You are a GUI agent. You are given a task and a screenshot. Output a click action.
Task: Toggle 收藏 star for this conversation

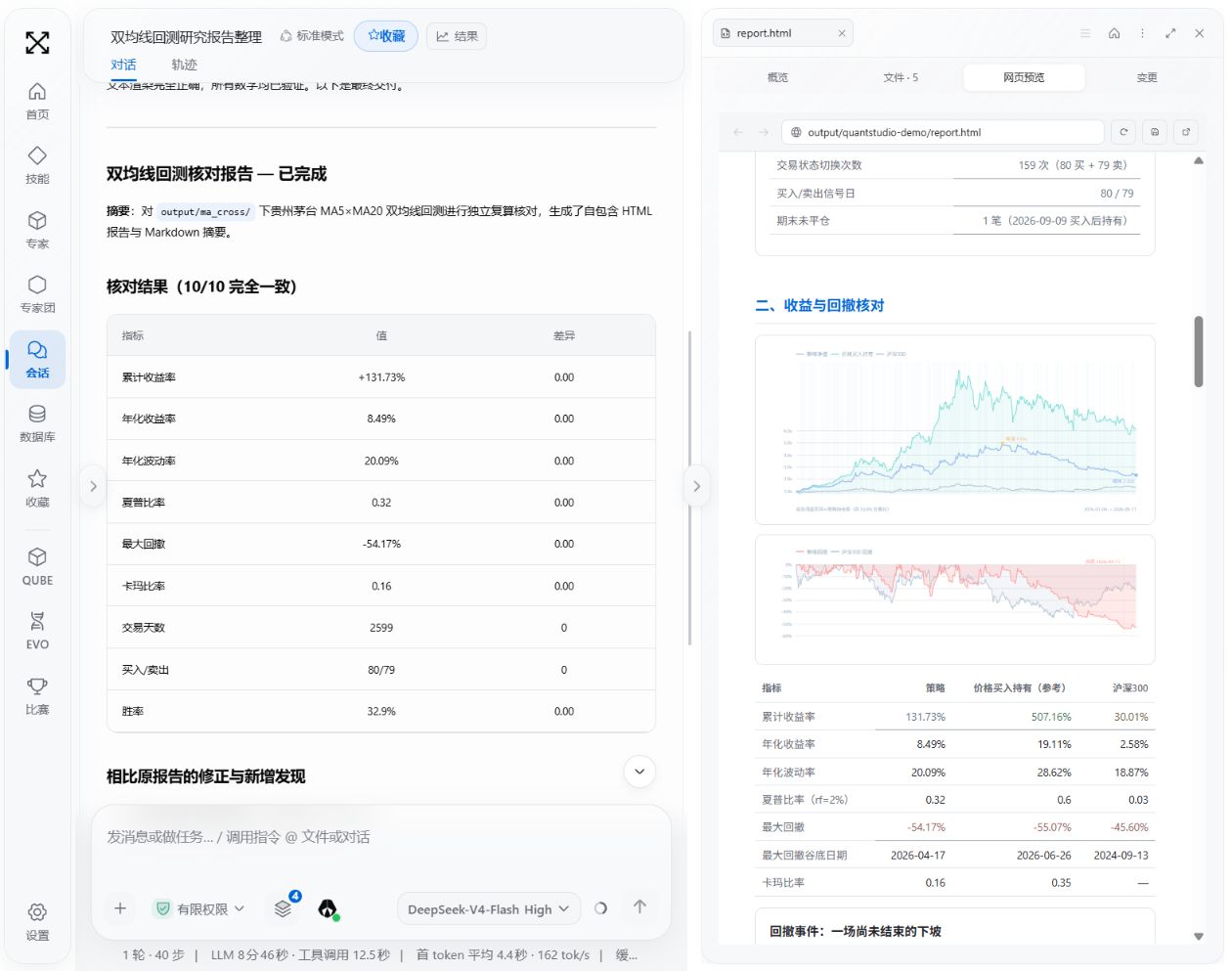(386, 36)
